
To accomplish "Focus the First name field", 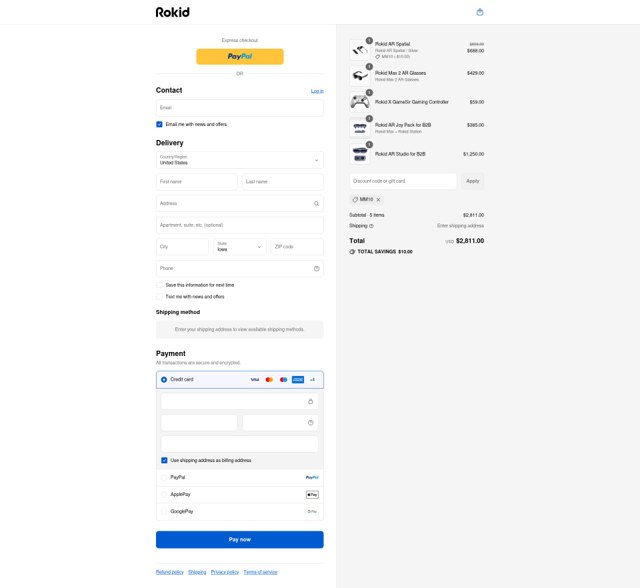I will (197, 182).
